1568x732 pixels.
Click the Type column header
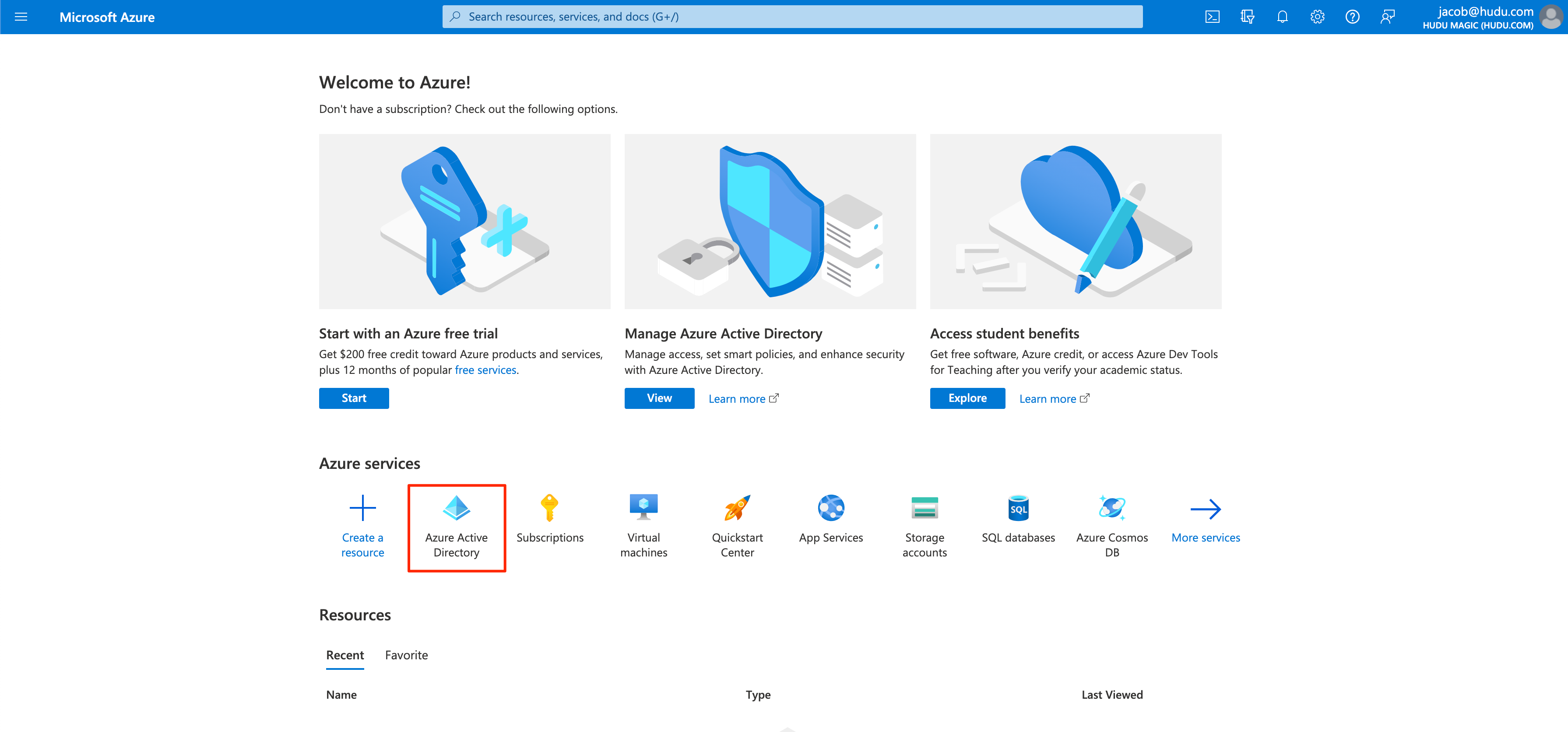pos(758,695)
